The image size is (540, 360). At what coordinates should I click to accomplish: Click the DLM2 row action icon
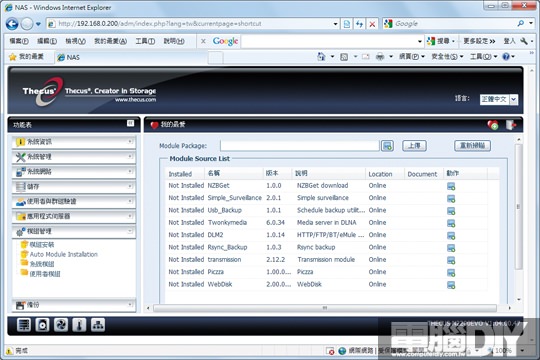pos(451,236)
